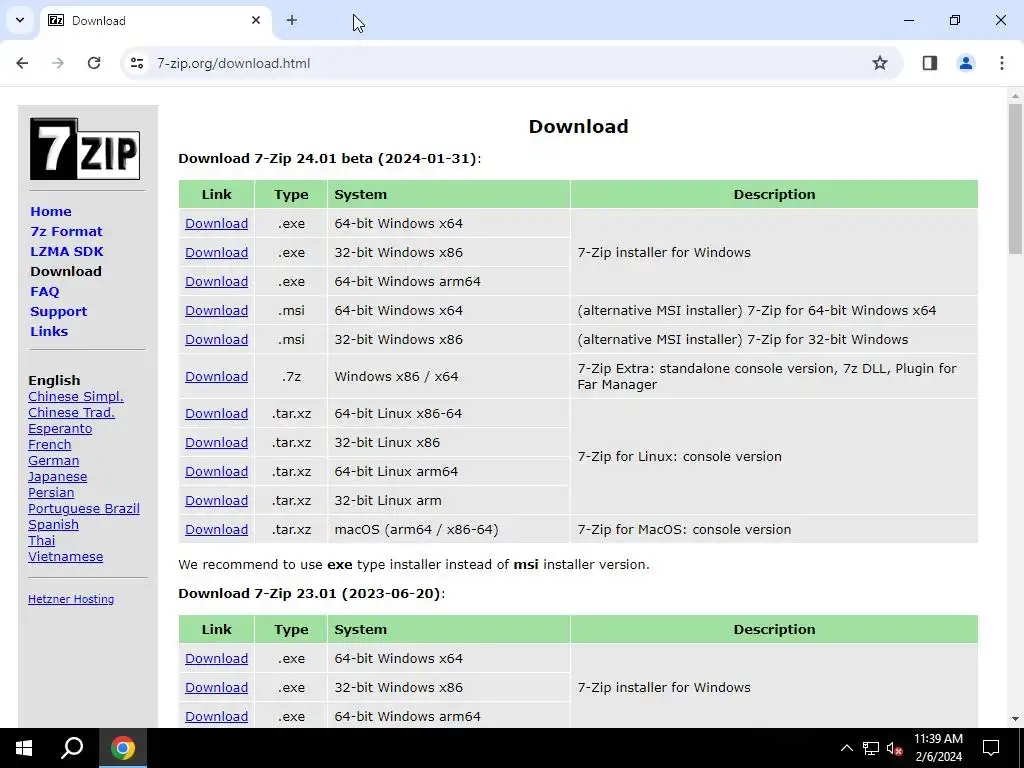Switch language to German
The height and width of the screenshot is (768, 1024).
[x=54, y=460]
